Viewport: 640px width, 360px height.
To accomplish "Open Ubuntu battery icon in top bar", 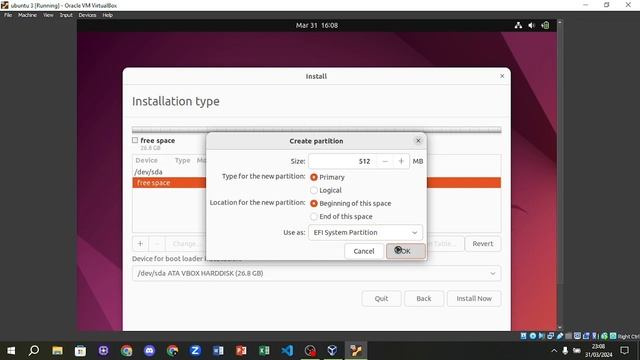I will (x=545, y=25).
